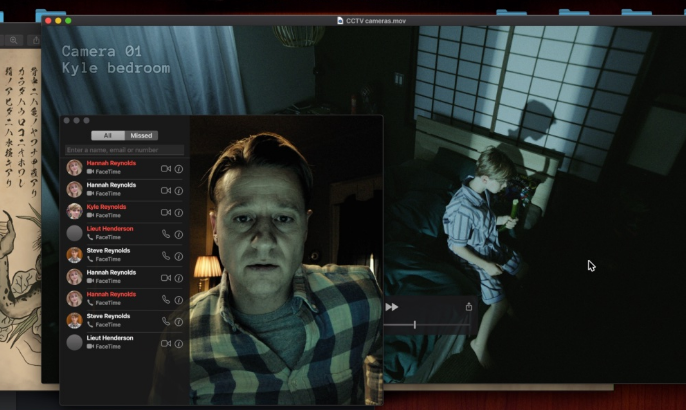Call back the missed Lieut Henderson audio call

pyautogui.click(x=166, y=234)
